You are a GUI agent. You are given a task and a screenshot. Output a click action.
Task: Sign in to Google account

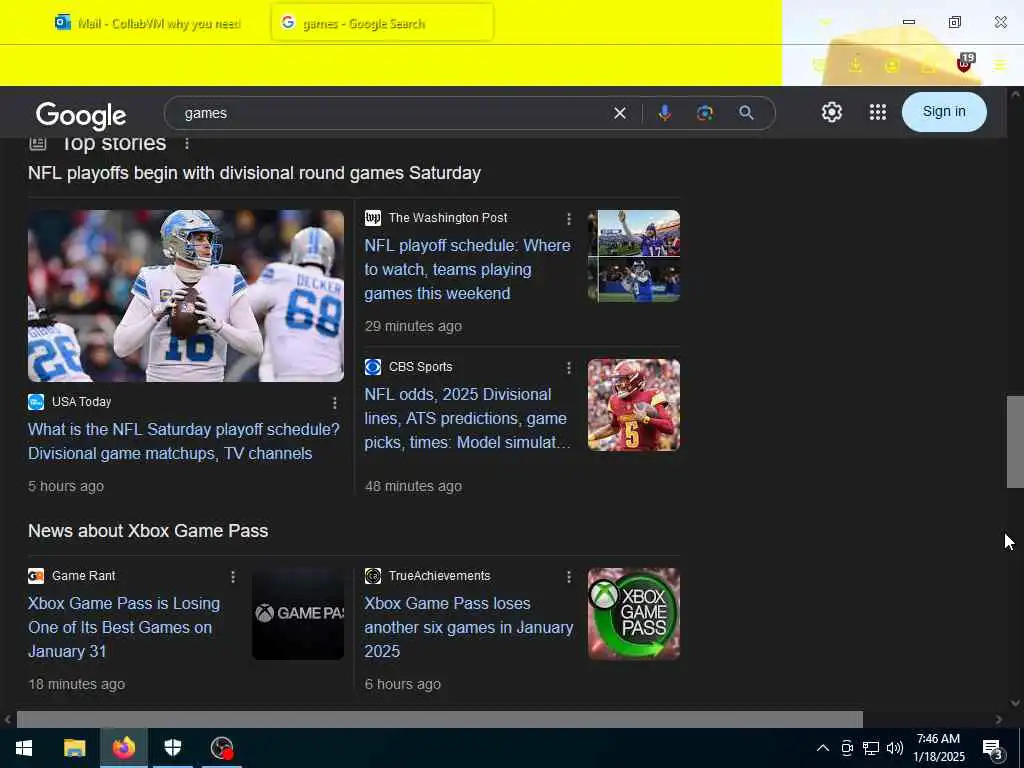(x=944, y=112)
